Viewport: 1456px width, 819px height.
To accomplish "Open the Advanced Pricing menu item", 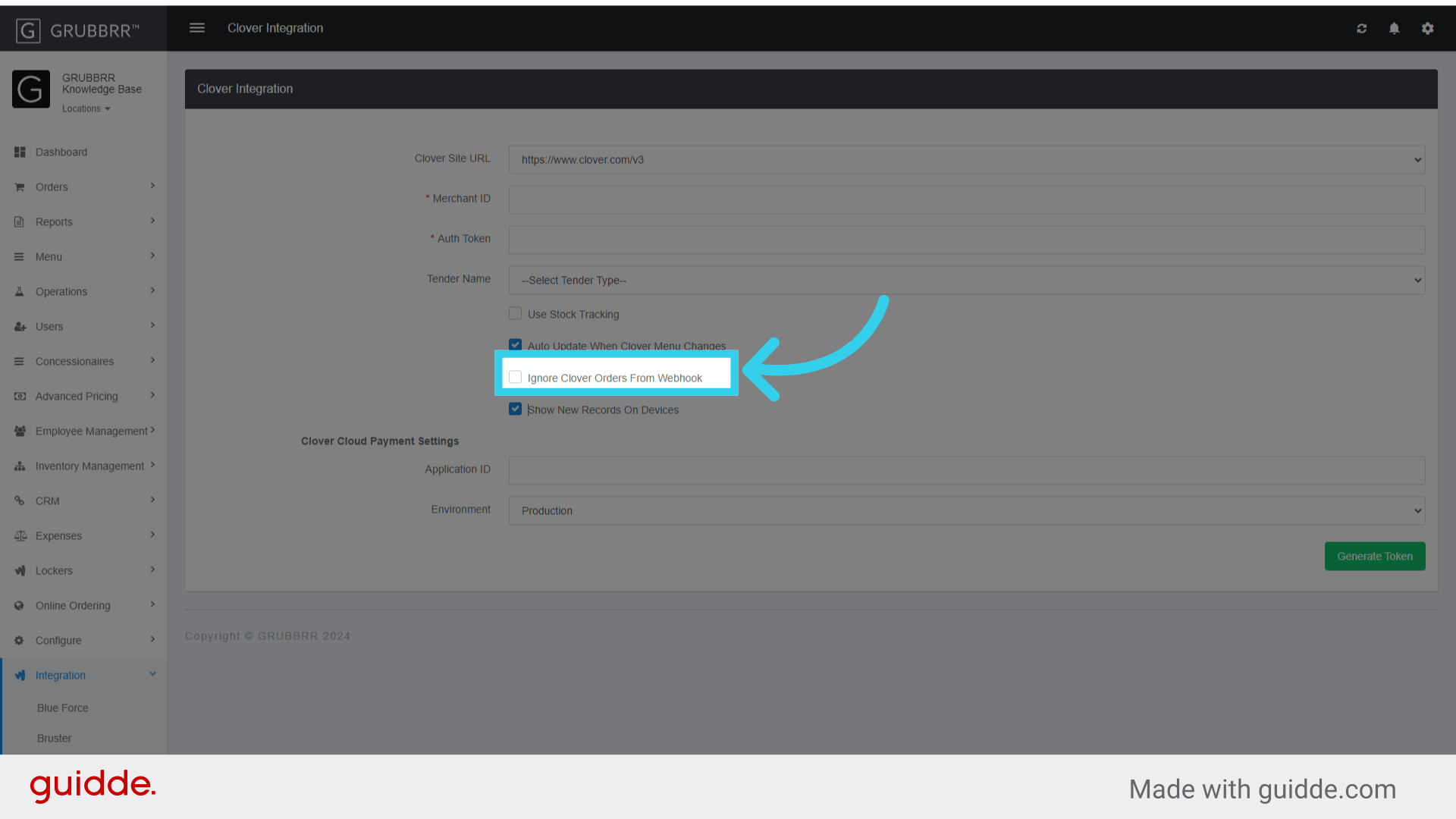I will tap(83, 397).
